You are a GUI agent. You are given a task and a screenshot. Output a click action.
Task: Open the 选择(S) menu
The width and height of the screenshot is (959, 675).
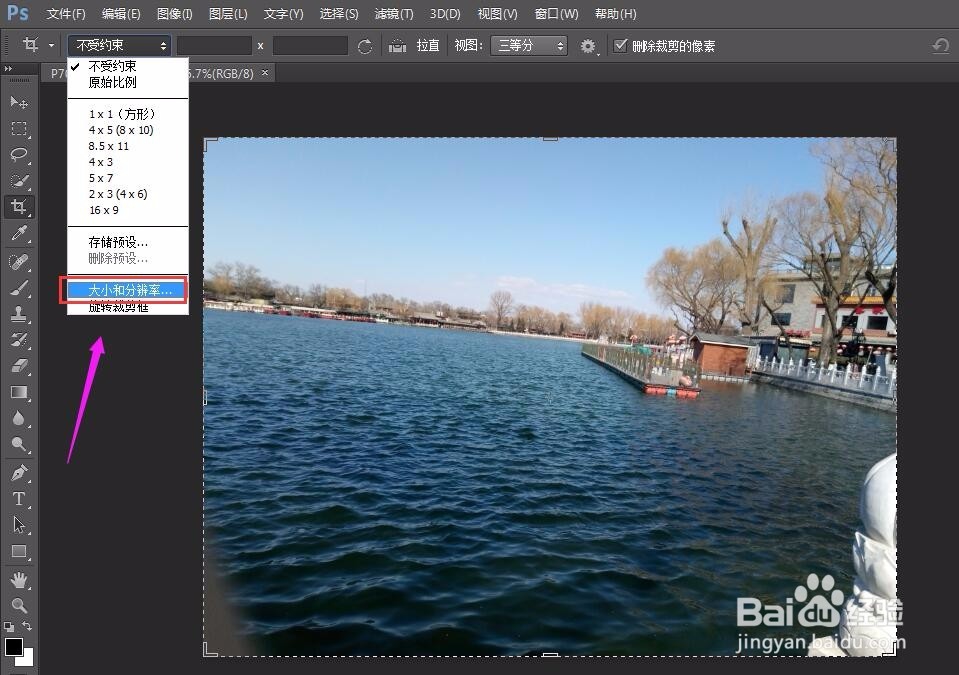click(x=339, y=13)
